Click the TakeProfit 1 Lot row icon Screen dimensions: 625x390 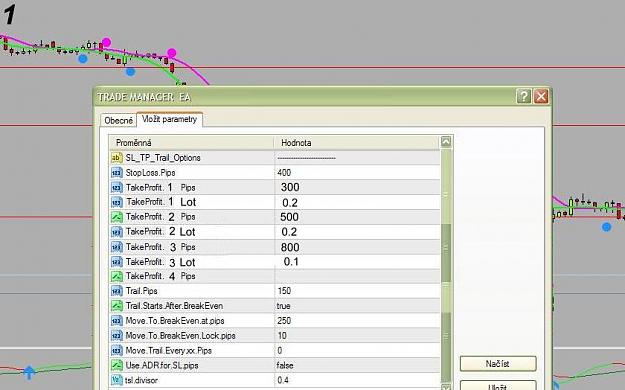pos(116,202)
